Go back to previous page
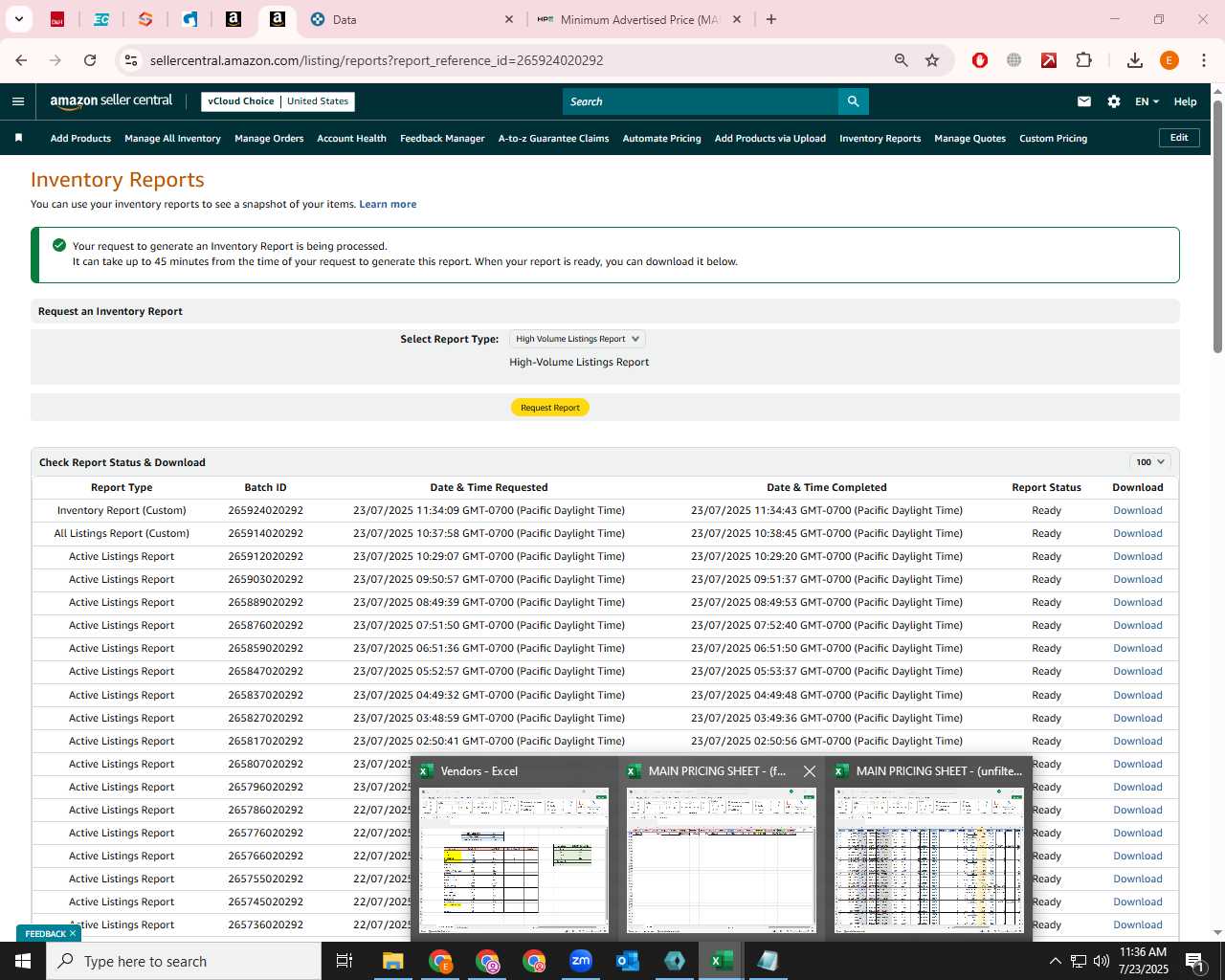The image size is (1225, 980). (21, 60)
